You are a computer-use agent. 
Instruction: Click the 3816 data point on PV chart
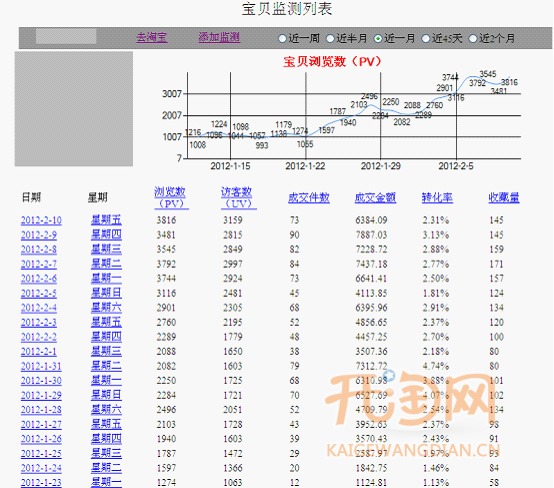(x=509, y=82)
